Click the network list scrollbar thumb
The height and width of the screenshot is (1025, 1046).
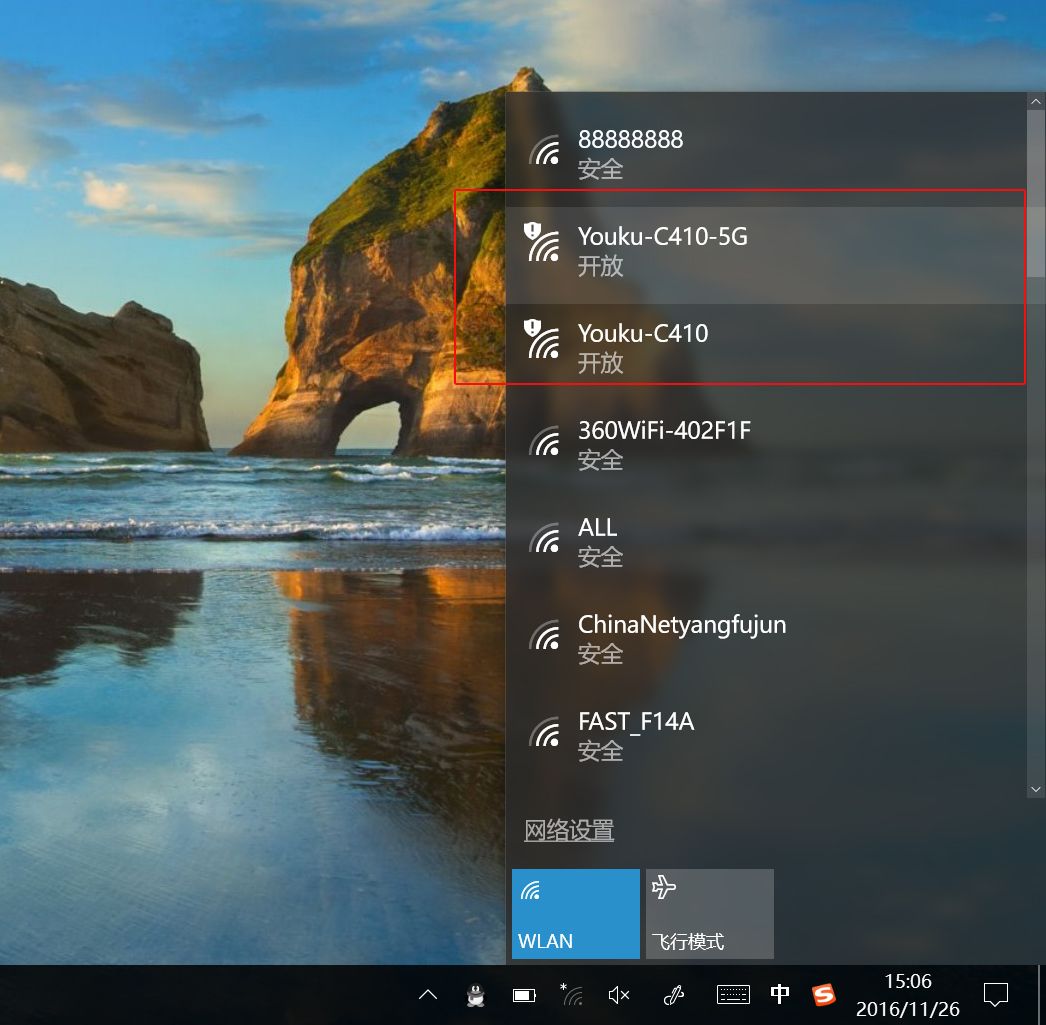click(1035, 193)
